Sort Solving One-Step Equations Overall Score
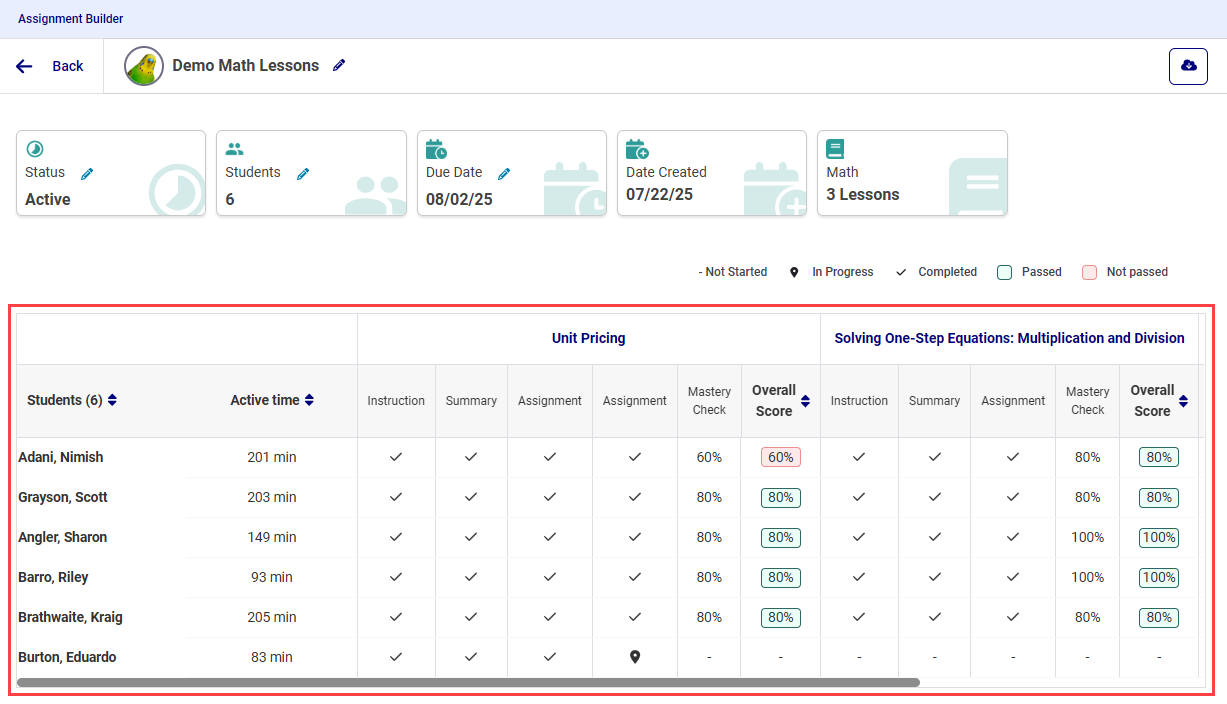1227x704 pixels. 1183,401
